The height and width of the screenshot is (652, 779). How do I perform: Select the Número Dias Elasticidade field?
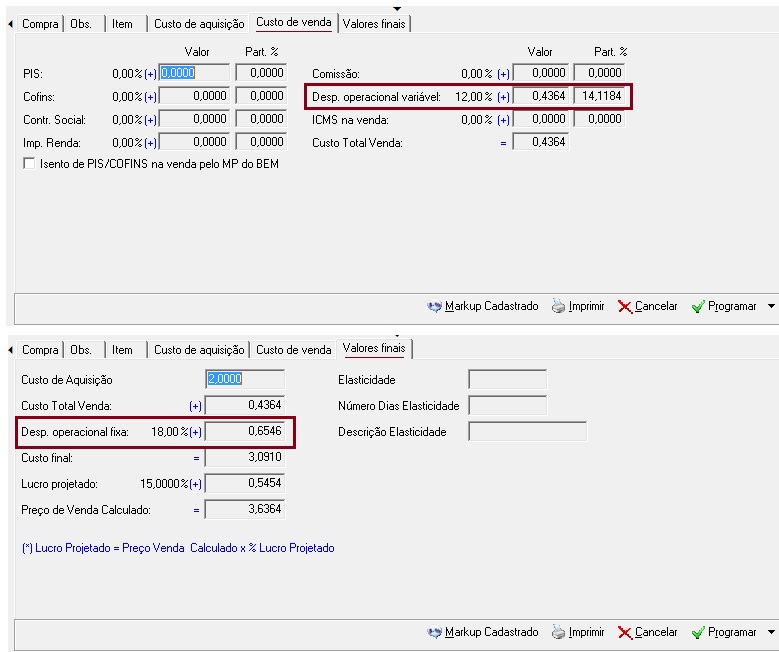coord(507,406)
